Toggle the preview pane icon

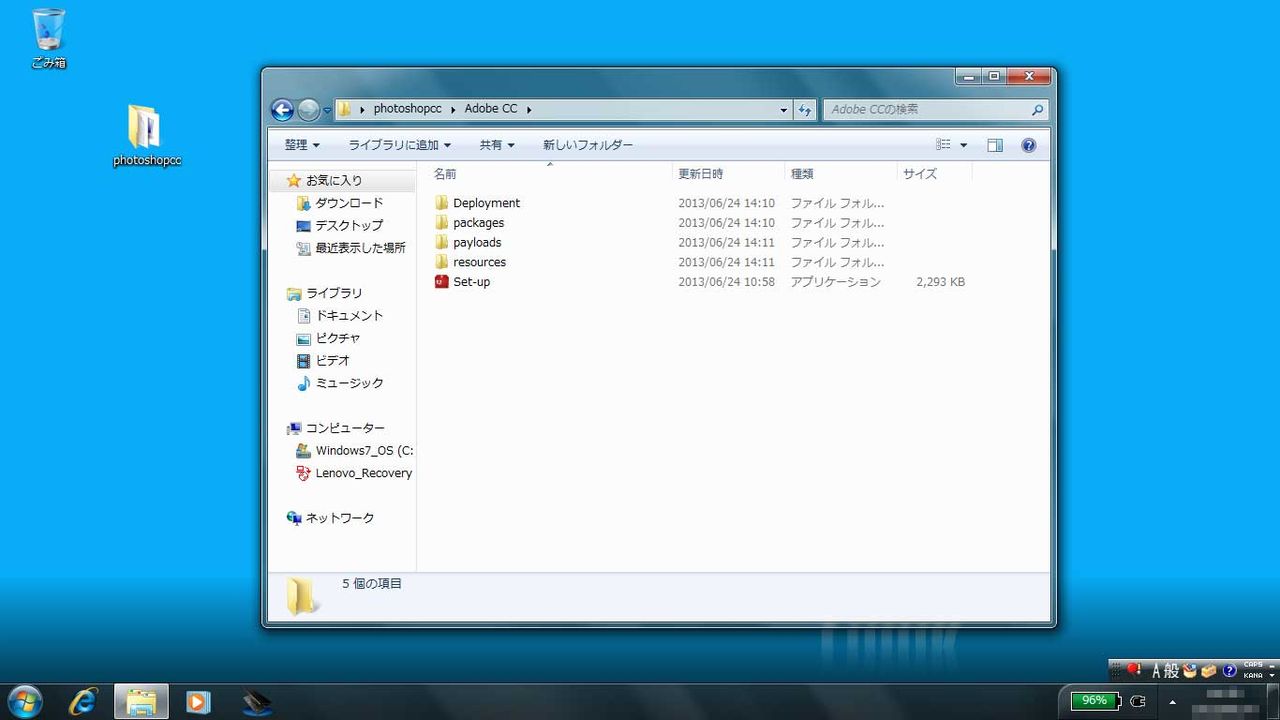[x=995, y=145]
